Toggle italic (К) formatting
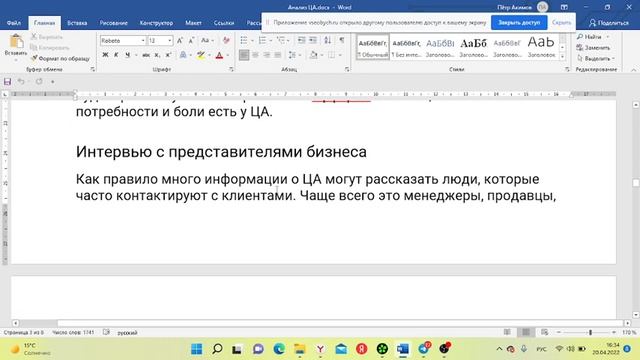Image resolution: width=640 pixels, height=360 pixels. click(116, 55)
